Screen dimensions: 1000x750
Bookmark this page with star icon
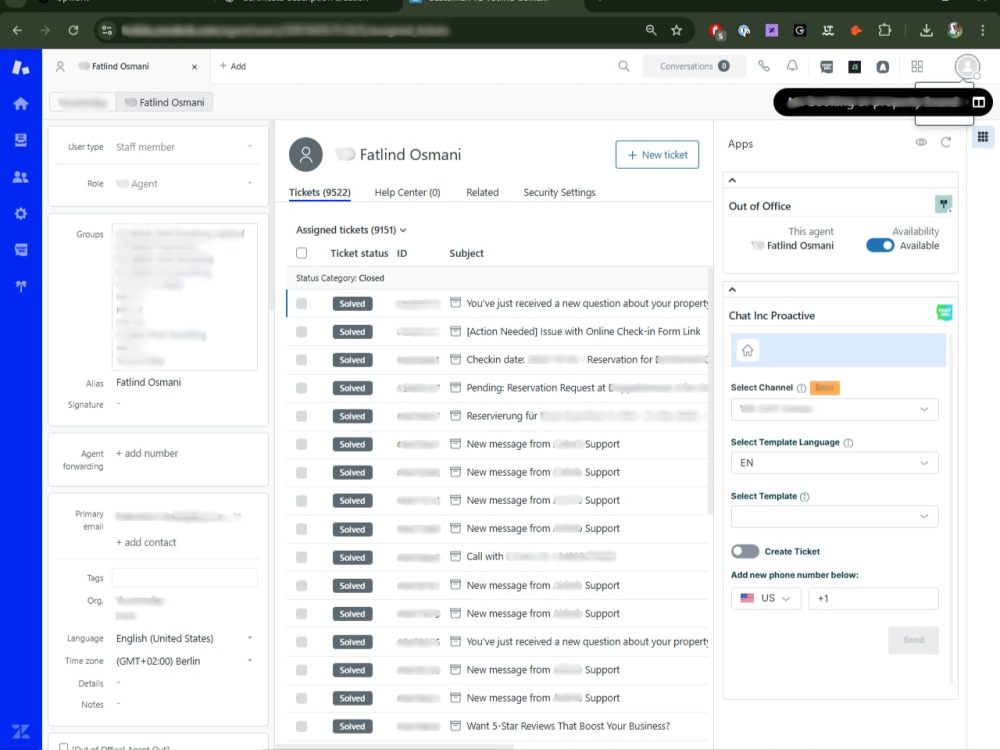(x=677, y=30)
